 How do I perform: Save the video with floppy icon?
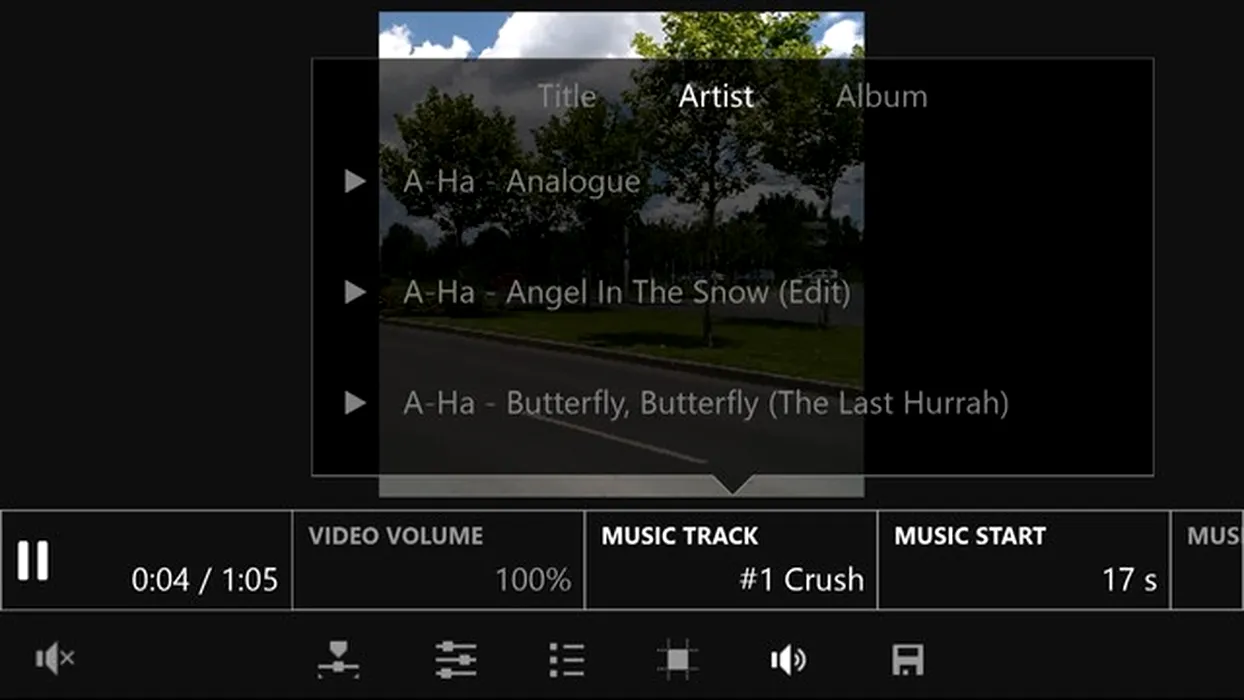coord(907,659)
